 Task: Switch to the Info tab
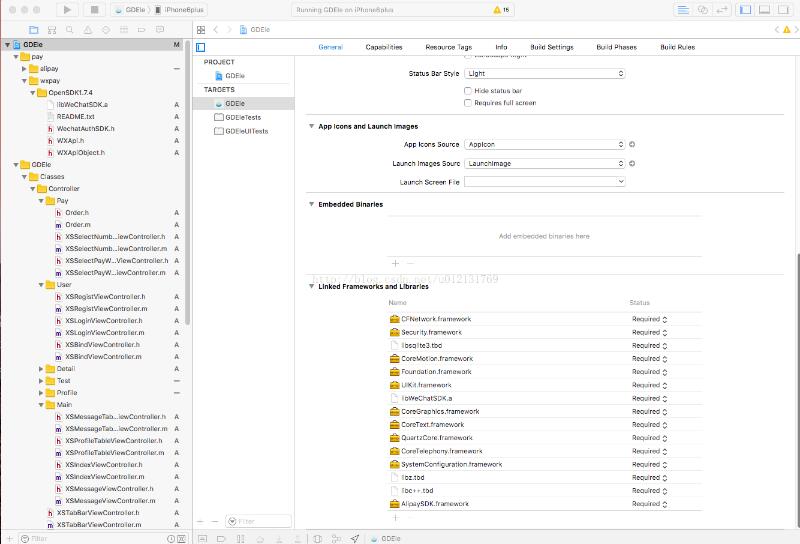(x=501, y=47)
